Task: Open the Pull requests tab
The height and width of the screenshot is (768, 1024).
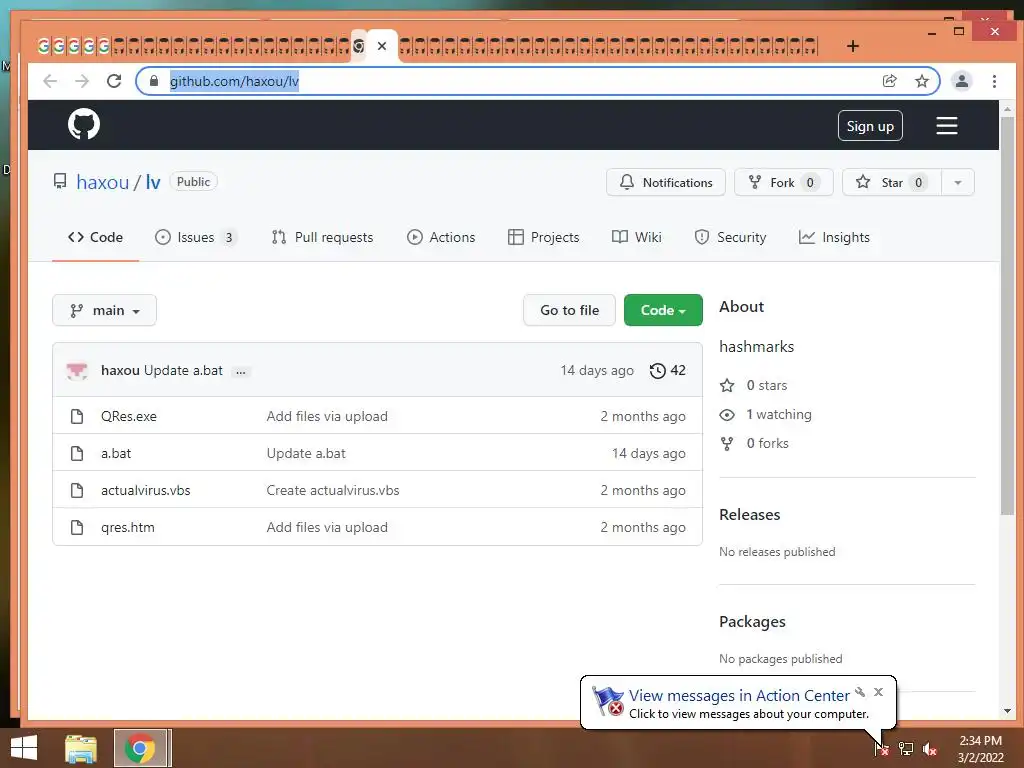Action: (323, 237)
